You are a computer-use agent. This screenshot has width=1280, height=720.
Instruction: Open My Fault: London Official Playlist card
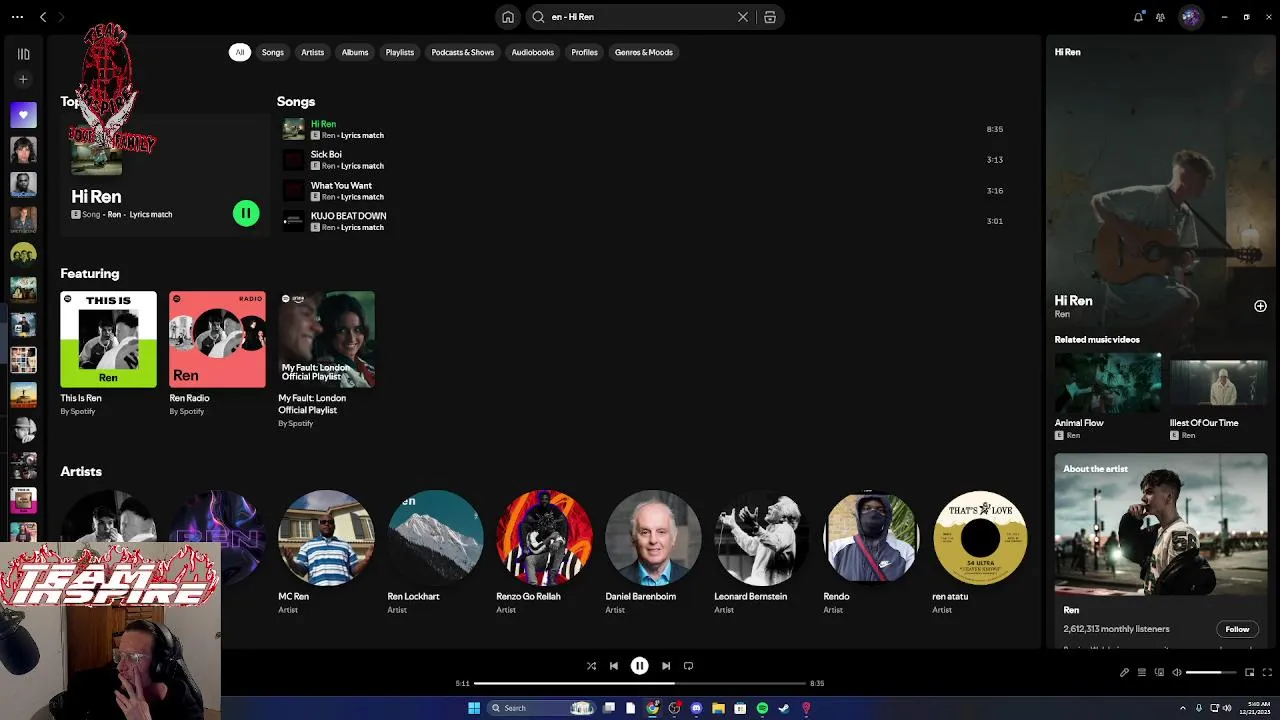(326, 358)
